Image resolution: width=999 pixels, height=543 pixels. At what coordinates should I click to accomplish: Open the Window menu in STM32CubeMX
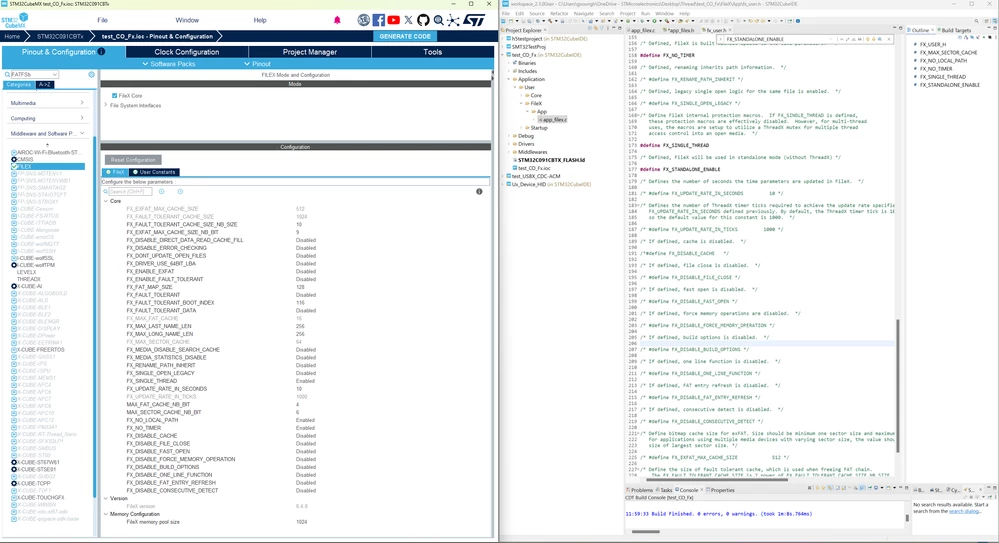(187, 20)
